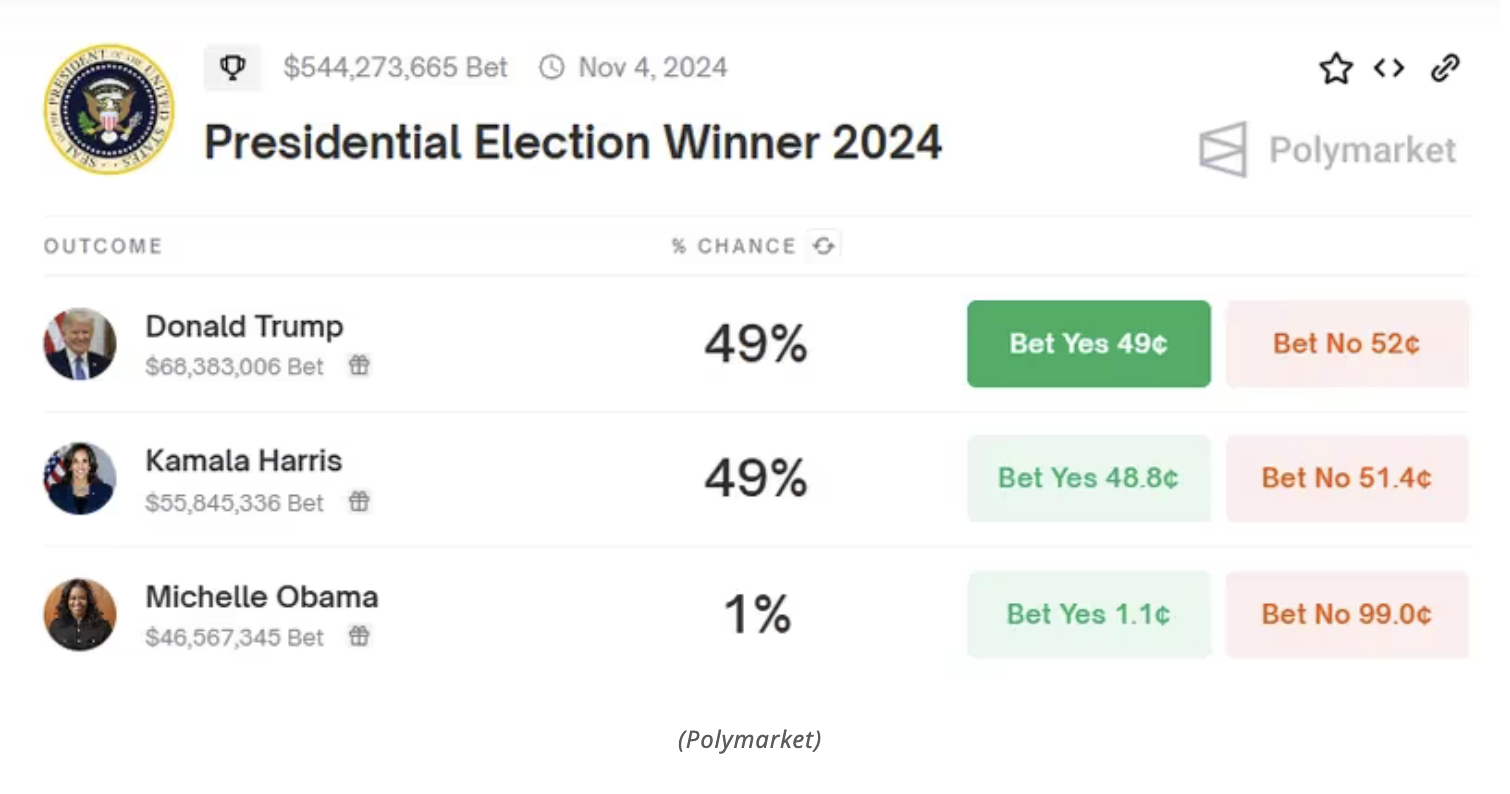Bet No 52¢ on Donald Trump
The width and height of the screenshot is (1510, 794).
pyautogui.click(x=1346, y=344)
